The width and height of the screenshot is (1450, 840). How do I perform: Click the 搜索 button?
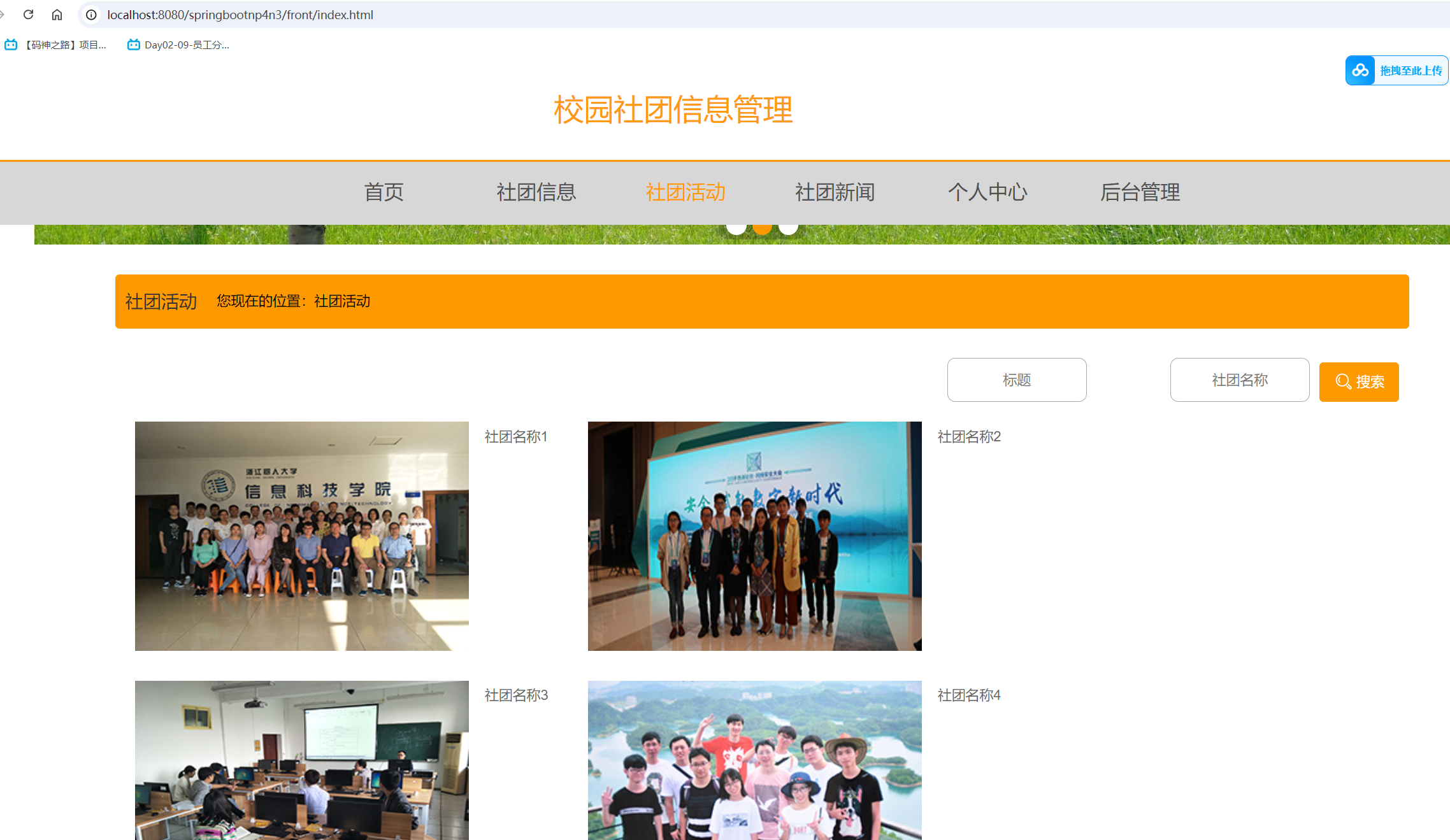(x=1358, y=381)
